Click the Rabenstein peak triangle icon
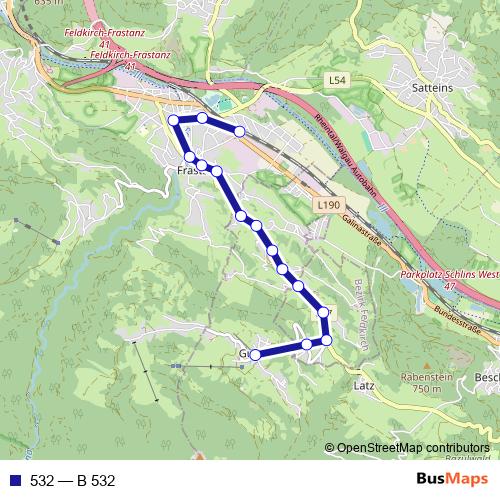The image size is (500, 500). pyautogui.click(x=426, y=366)
